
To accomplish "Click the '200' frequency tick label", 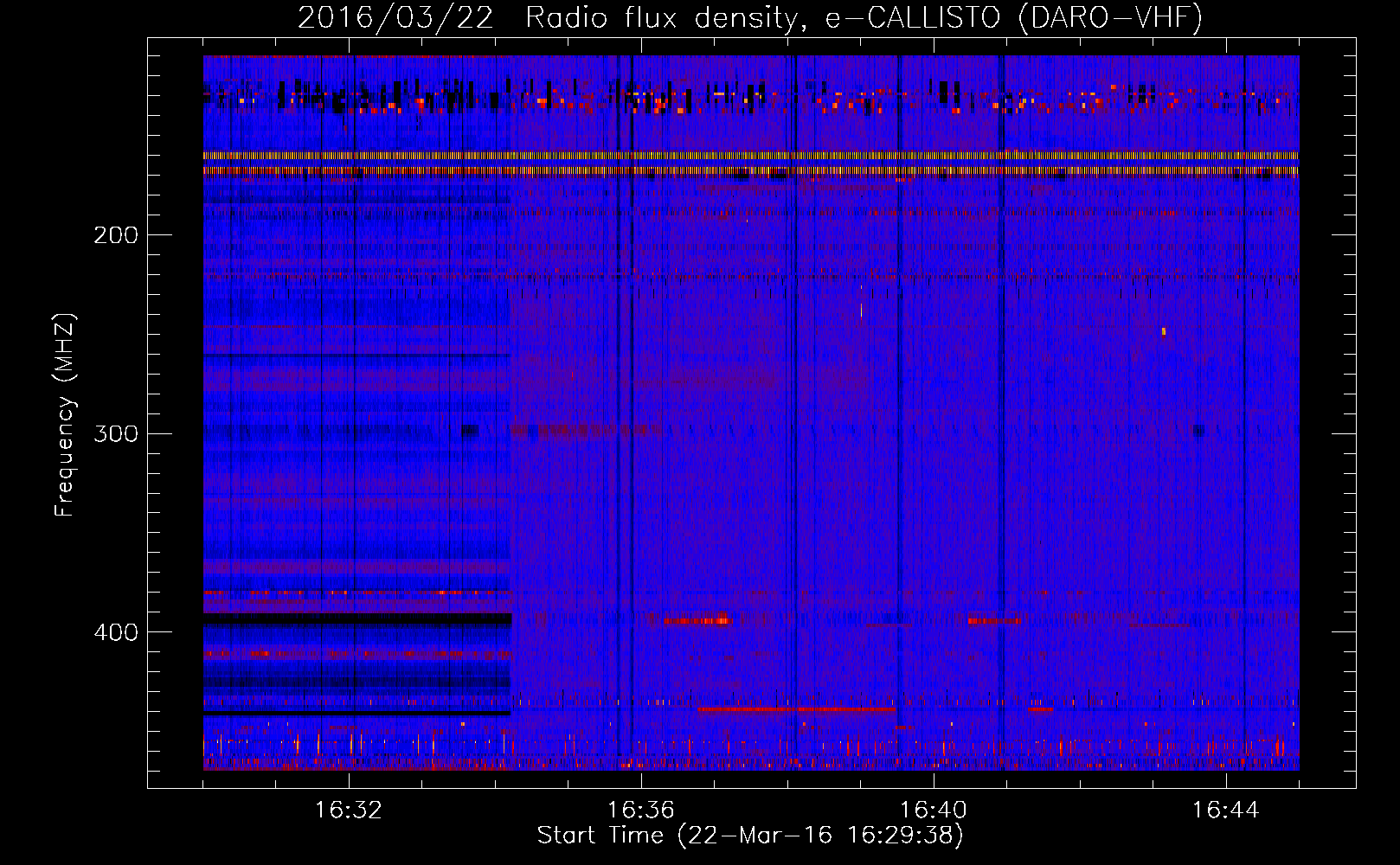I will coord(116,235).
